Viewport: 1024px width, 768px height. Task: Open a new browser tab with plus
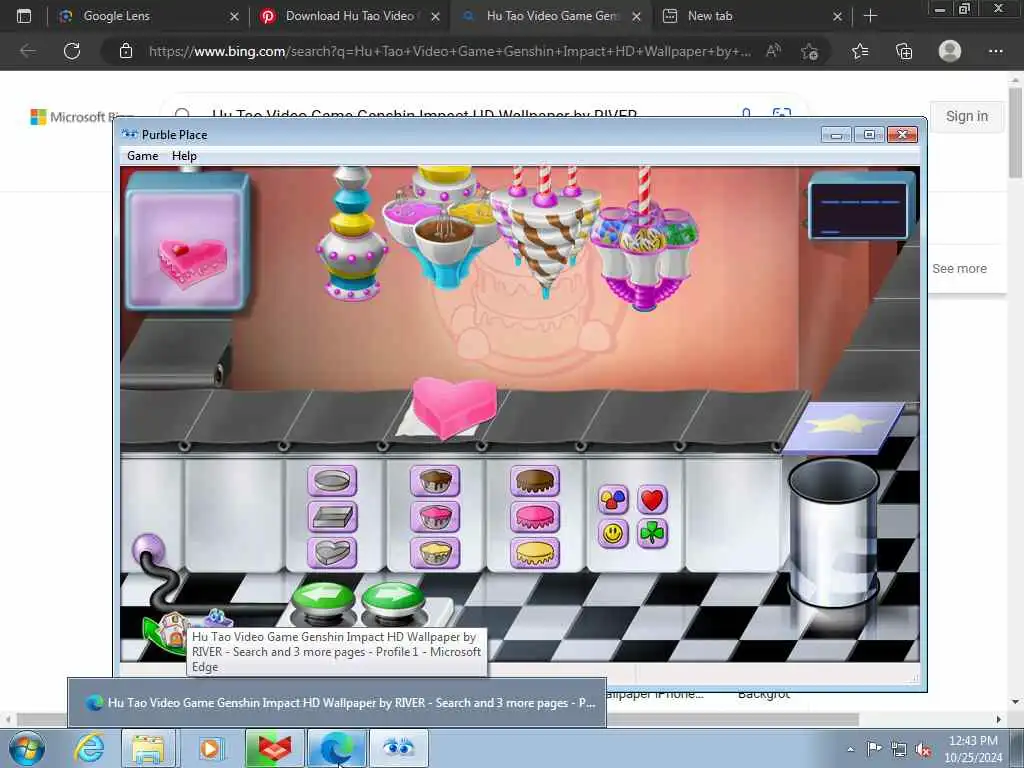(x=870, y=16)
